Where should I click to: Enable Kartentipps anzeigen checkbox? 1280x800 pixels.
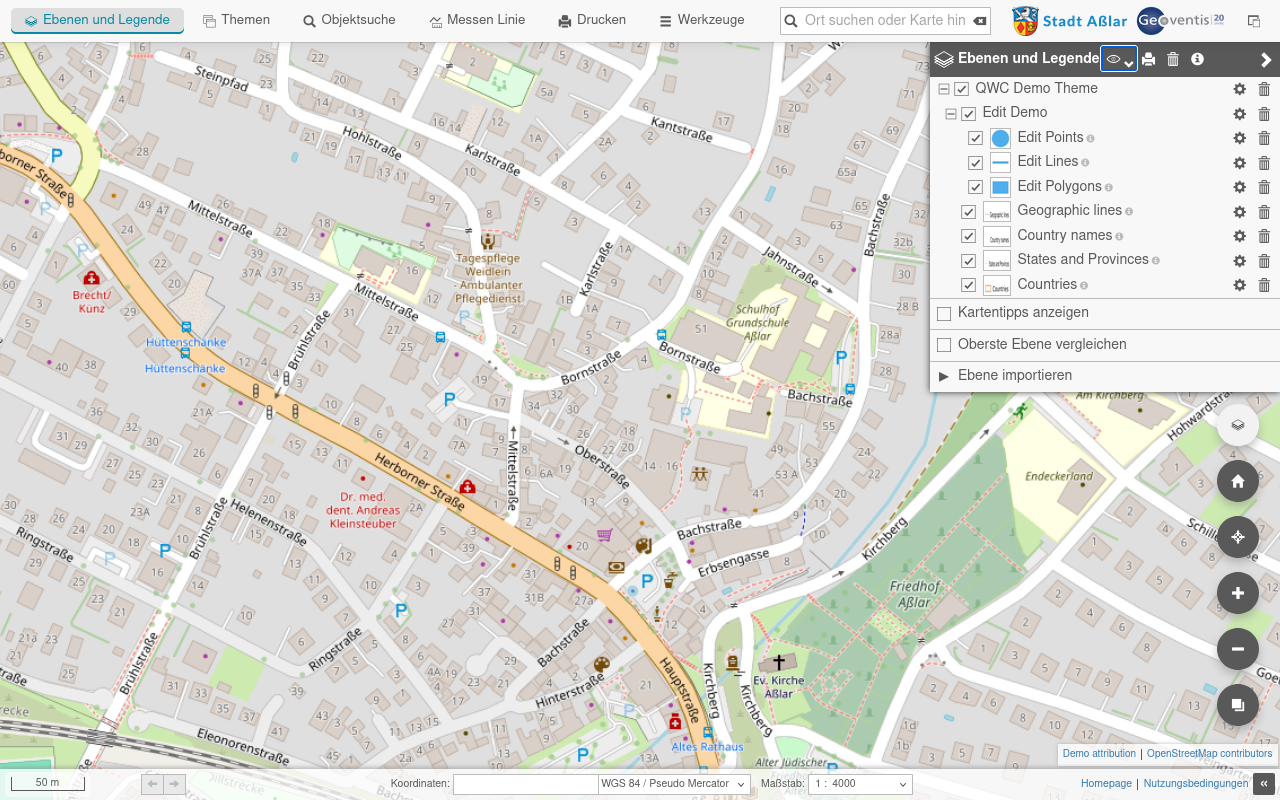[944, 313]
